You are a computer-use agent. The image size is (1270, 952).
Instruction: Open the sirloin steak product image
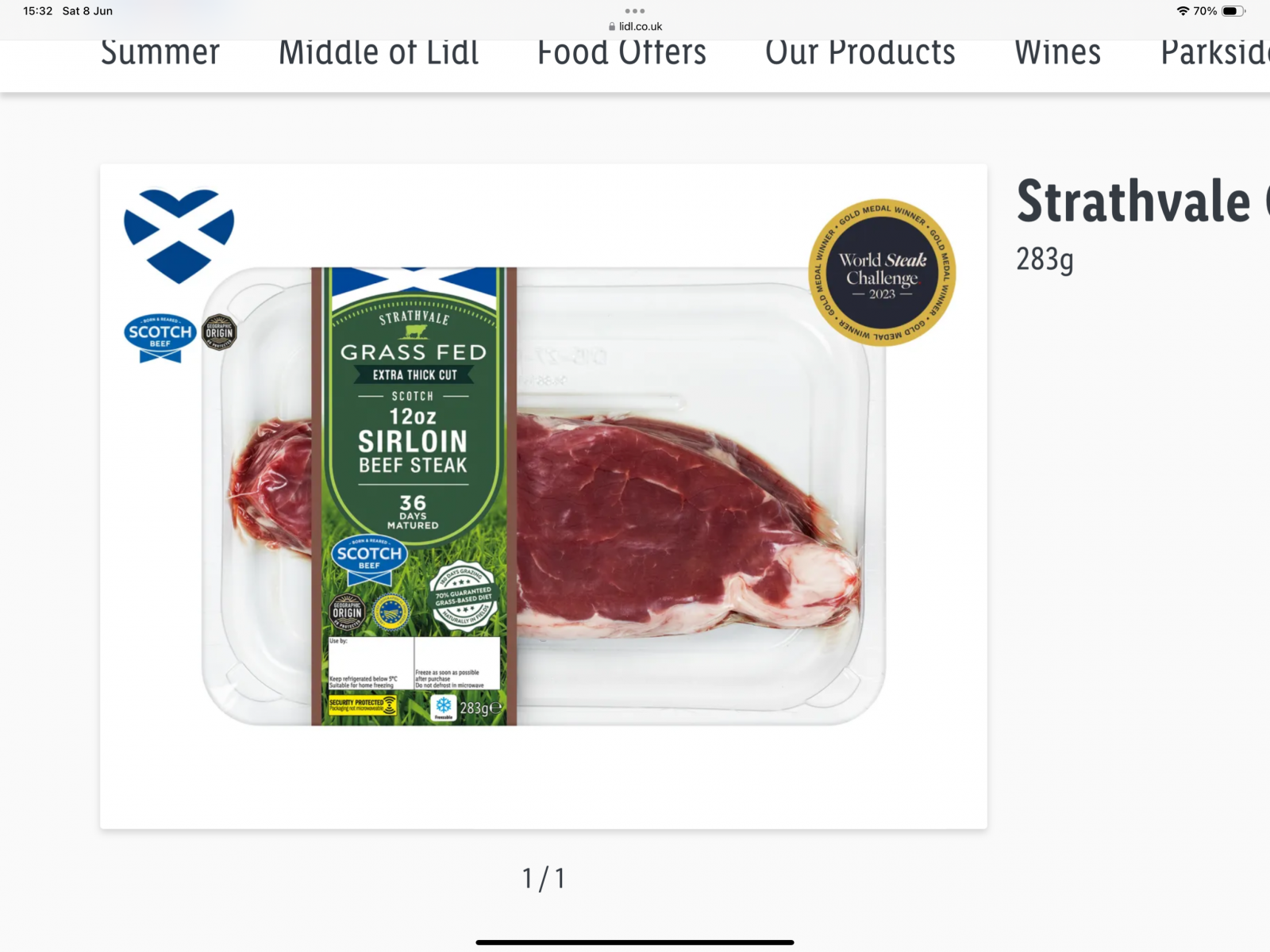(544, 496)
